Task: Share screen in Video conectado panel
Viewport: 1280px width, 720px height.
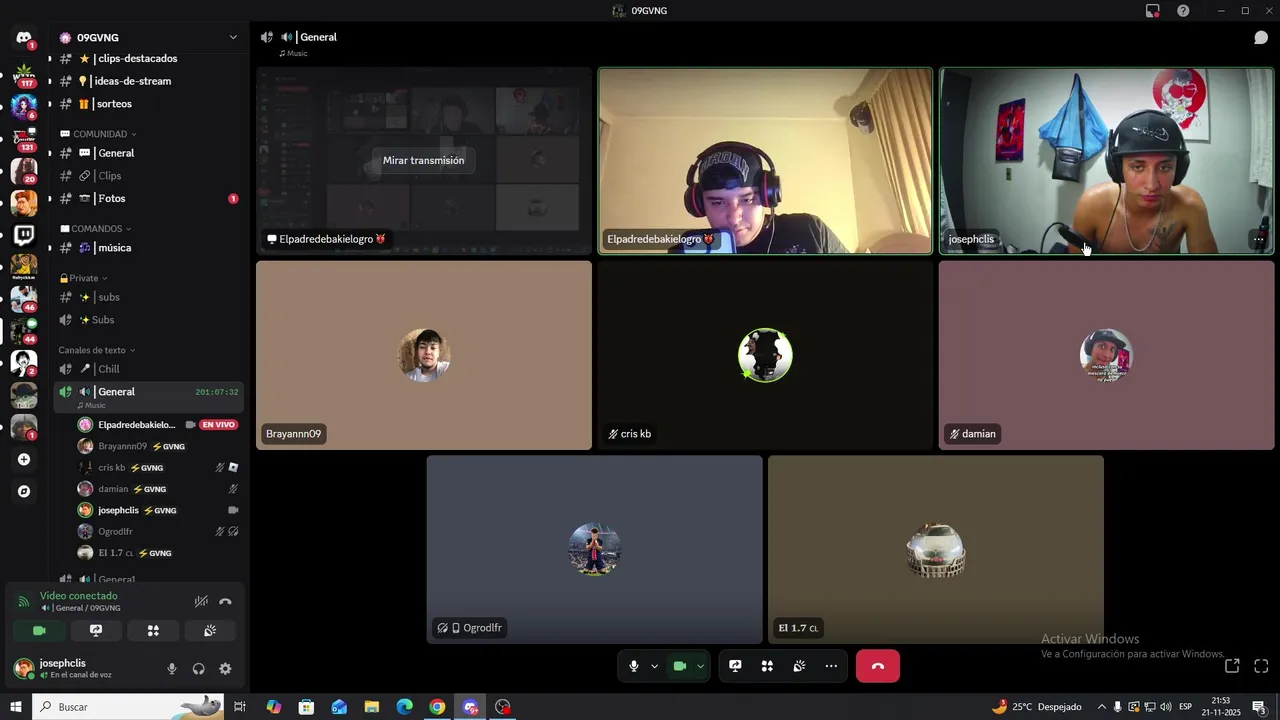Action: 96,631
